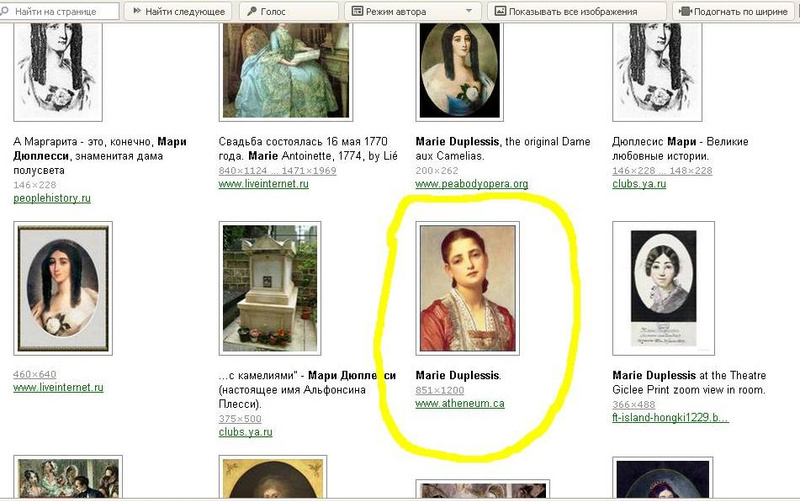Open the gravestone photo thumbnail

click(269, 288)
